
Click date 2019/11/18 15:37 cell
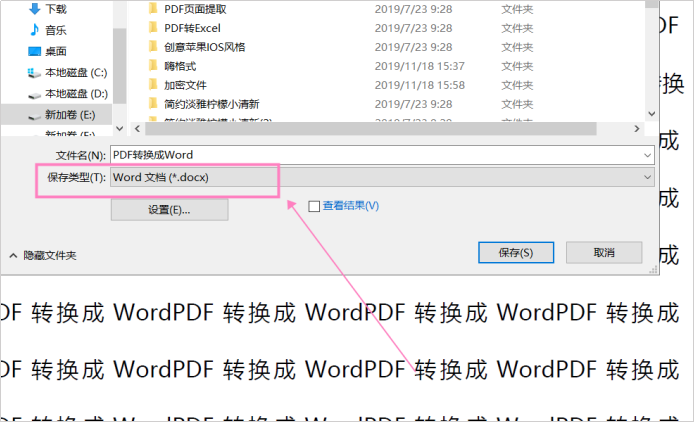(419, 66)
